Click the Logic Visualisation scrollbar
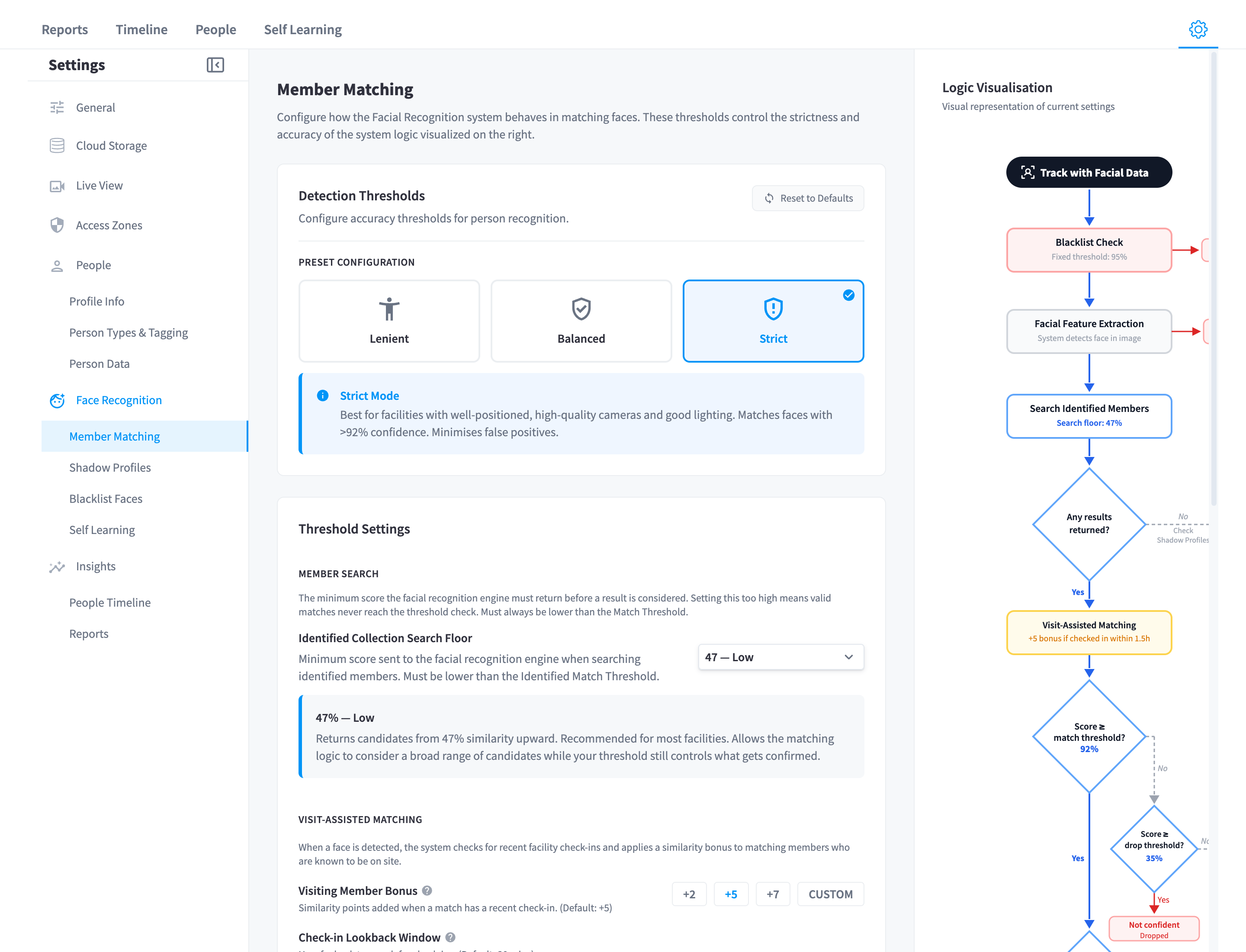 pyautogui.click(x=1214, y=279)
